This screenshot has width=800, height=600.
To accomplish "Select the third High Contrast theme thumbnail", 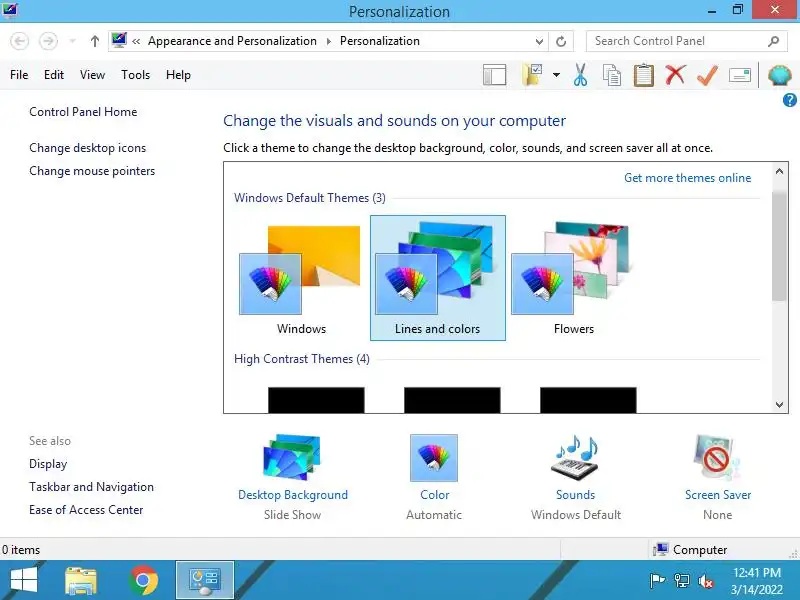I will [x=588, y=399].
